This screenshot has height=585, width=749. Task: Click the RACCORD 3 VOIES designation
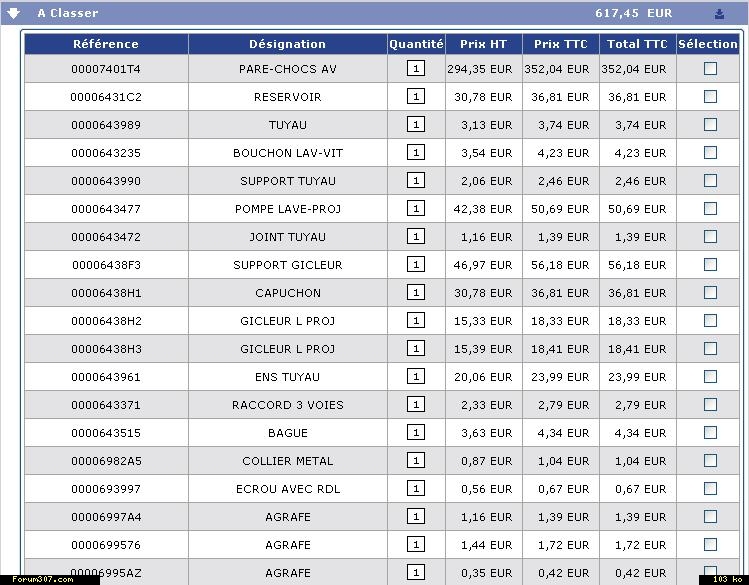pyautogui.click(x=288, y=405)
